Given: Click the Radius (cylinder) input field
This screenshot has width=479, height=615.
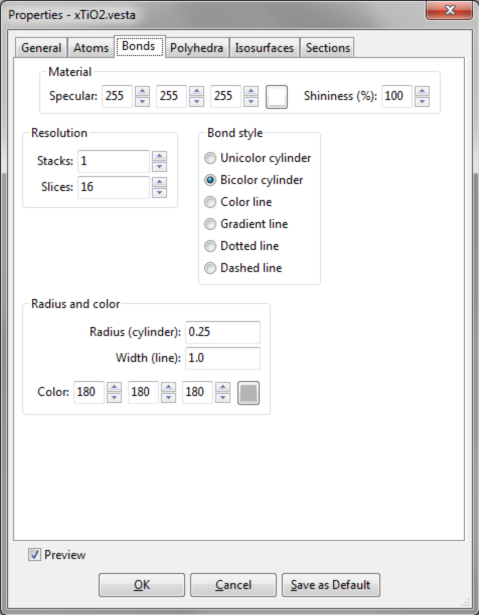Looking at the screenshot, I should pyautogui.click(x=222, y=332).
